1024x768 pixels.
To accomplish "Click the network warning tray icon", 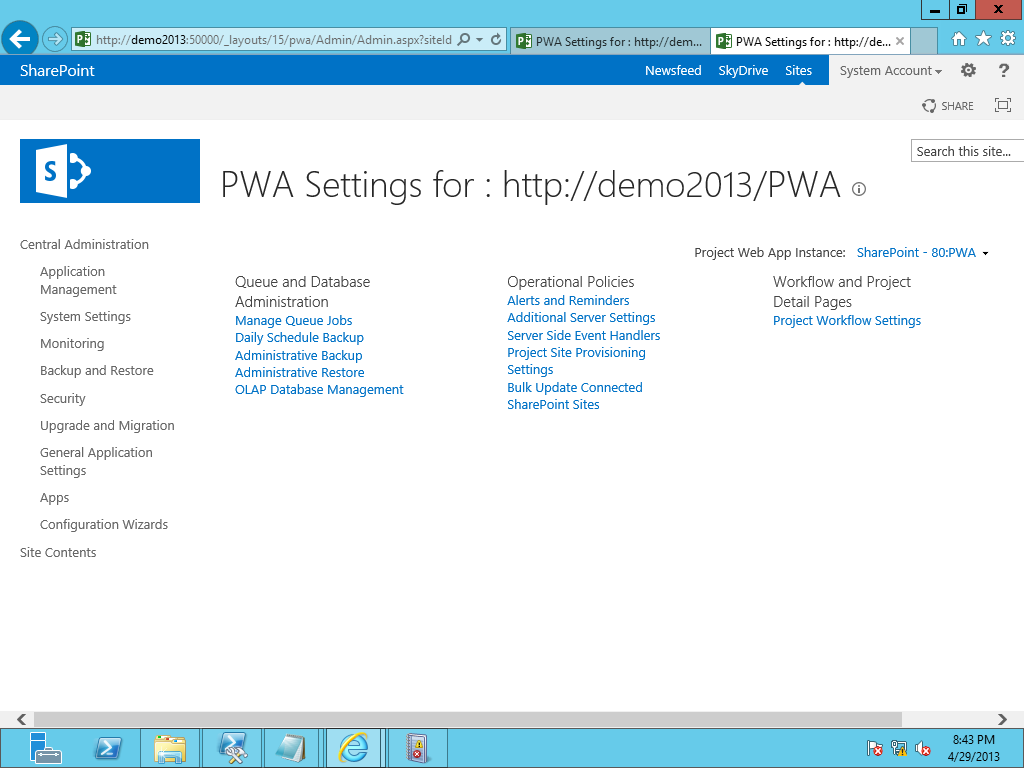I will (x=899, y=748).
